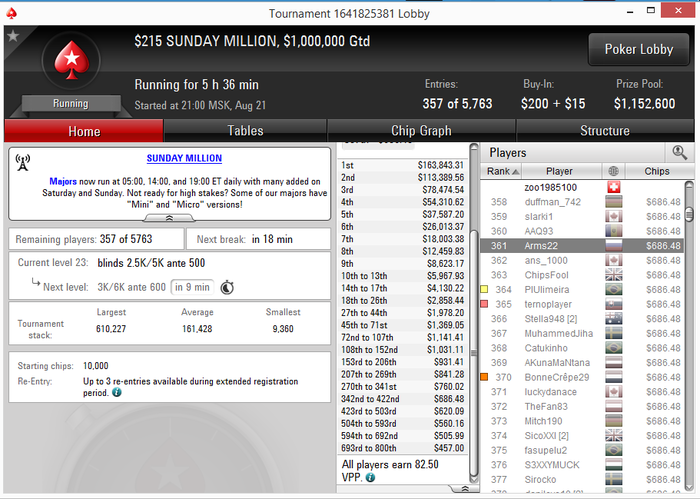
Task: Switch to the Tables tab
Action: (x=245, y=131)
